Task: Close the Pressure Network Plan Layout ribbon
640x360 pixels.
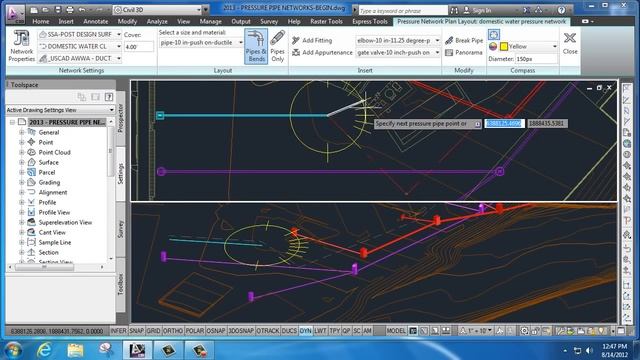Action: (570, 44)
